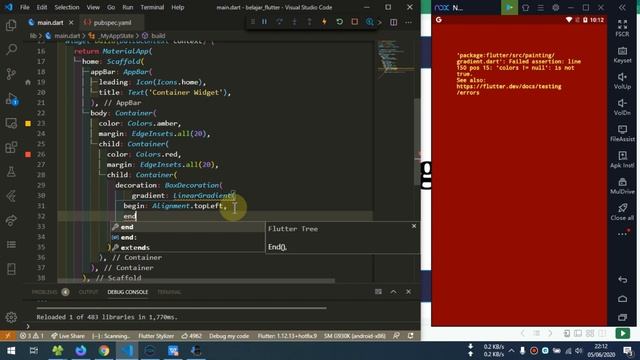
Task: Click Close all rocket in Nox
Action: coord(622,212)
